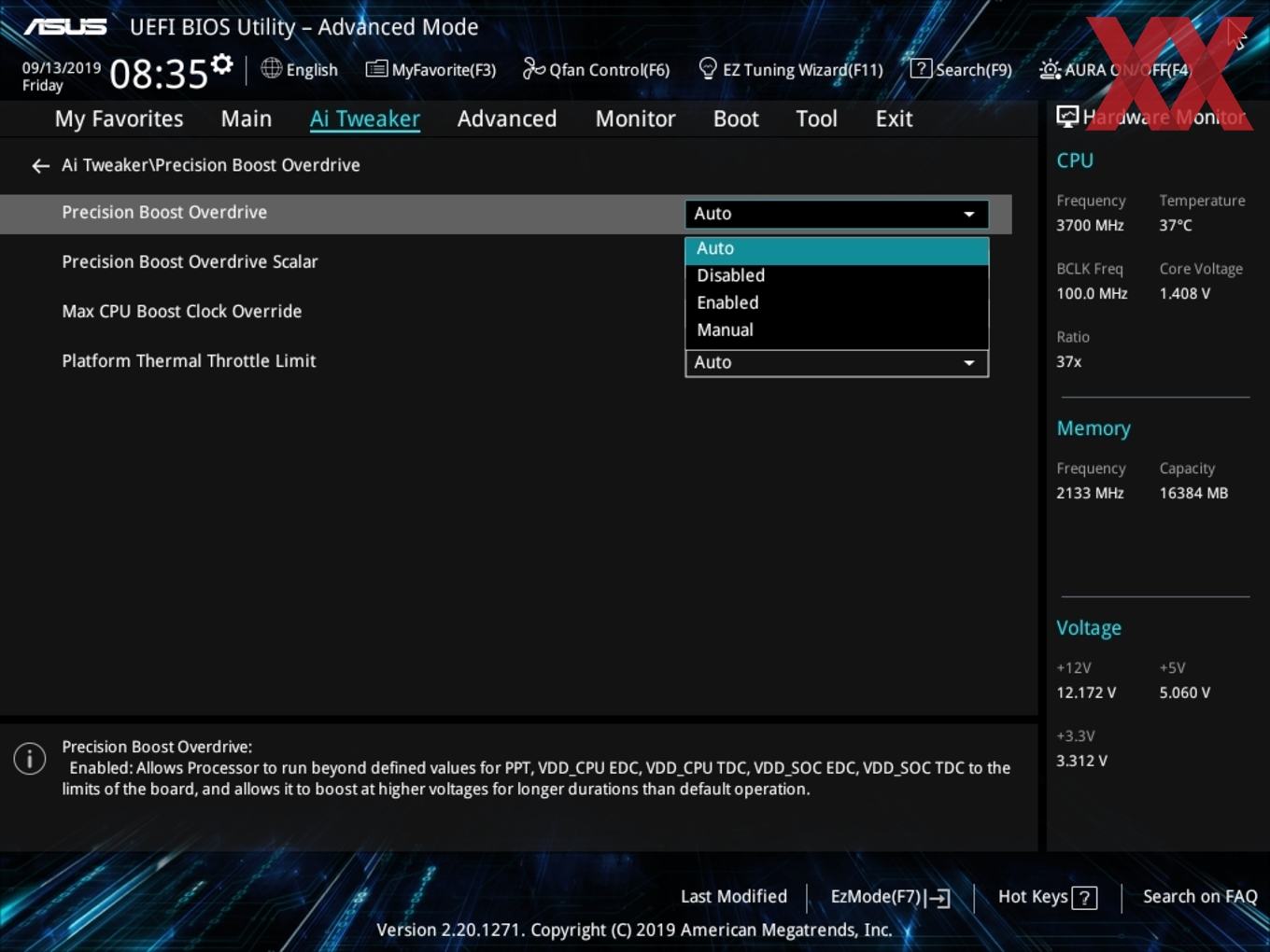Switch to the Main tab
The height and width of the screenshot is (952, 1270).
point(247,119)
